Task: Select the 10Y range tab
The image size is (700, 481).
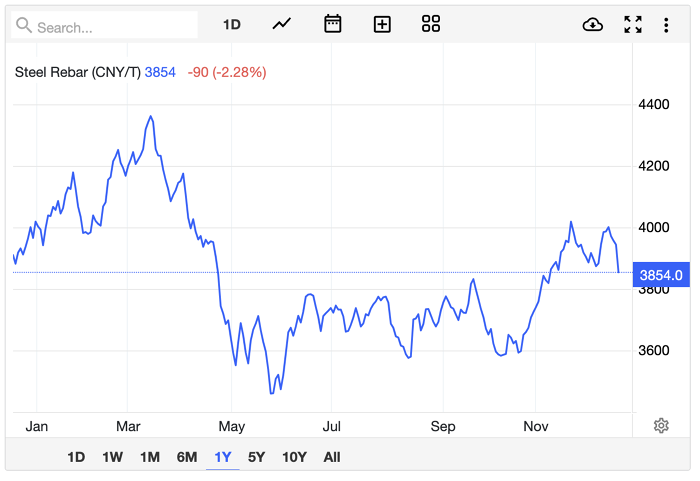Action: [x=294, y=457]
